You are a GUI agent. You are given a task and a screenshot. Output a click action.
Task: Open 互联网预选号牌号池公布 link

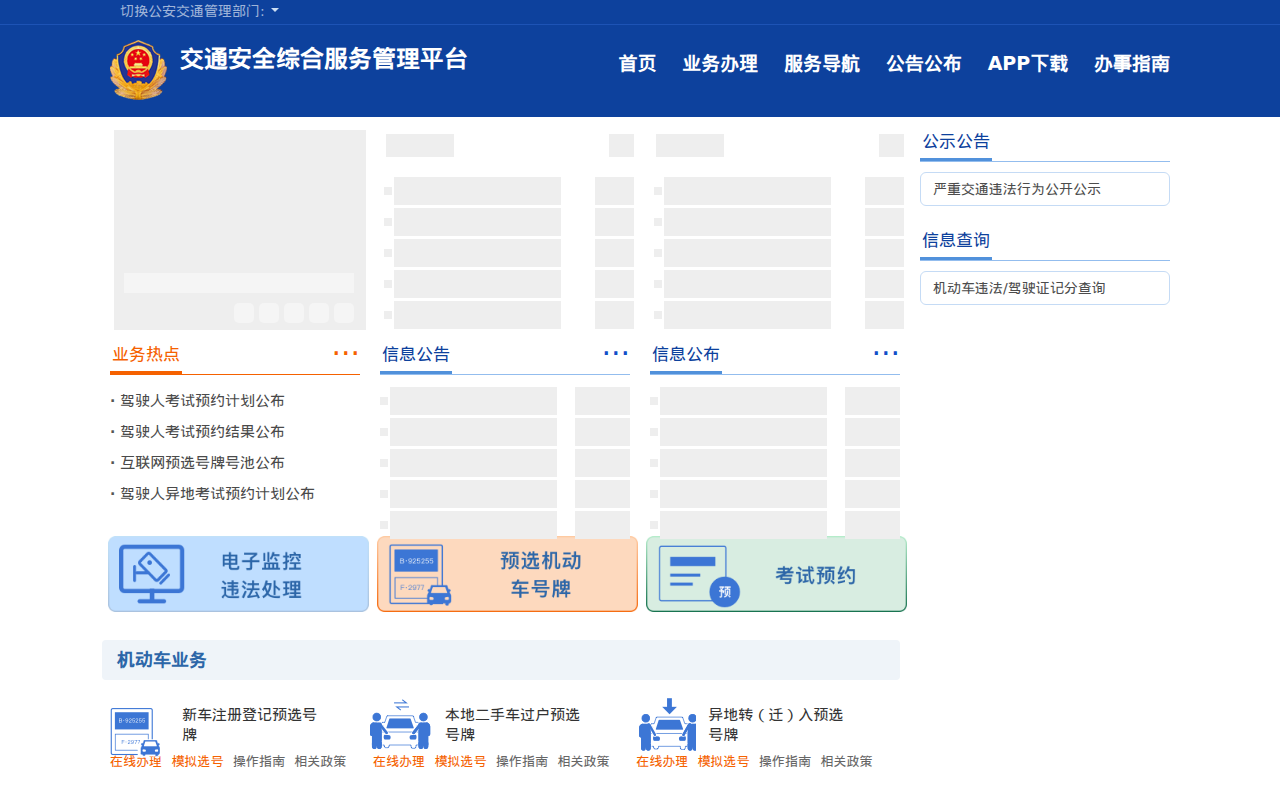point(202,463)
